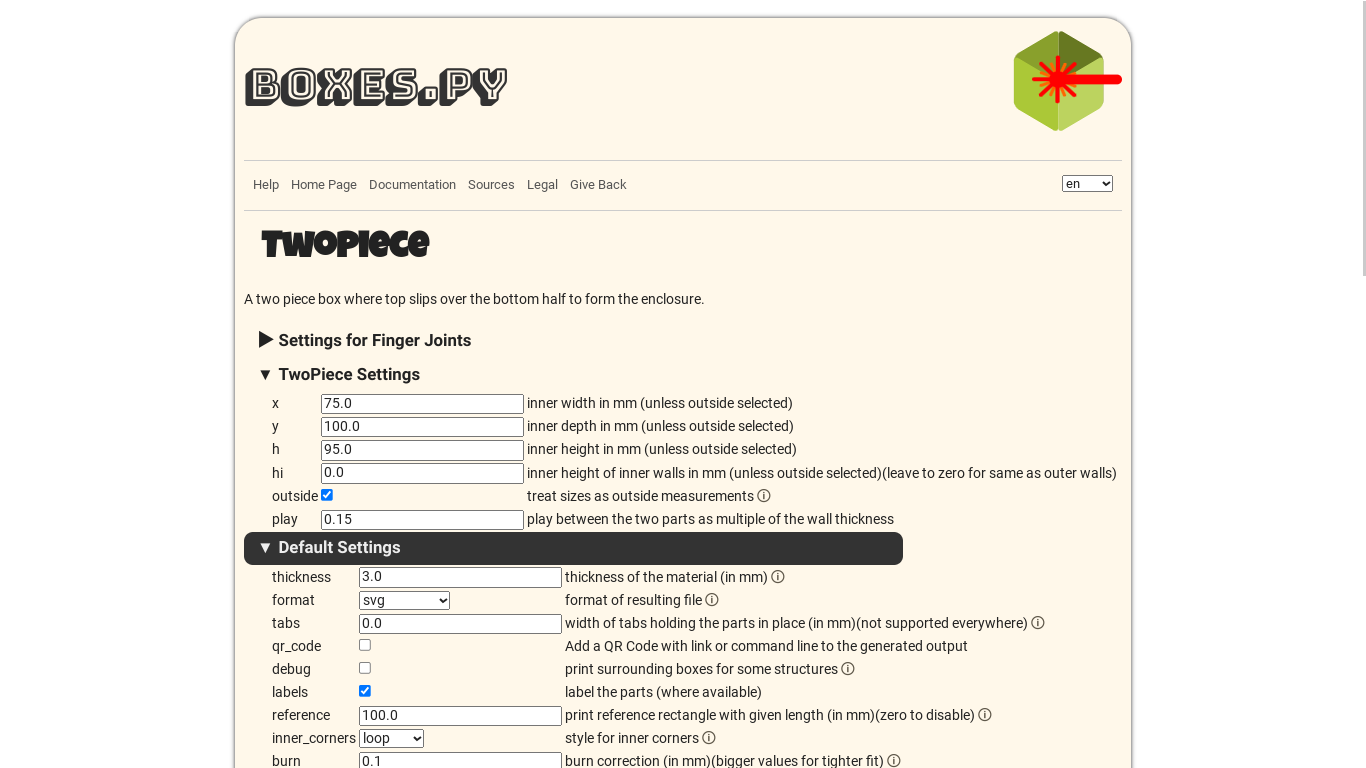
Task: Open info icon for inner corners style
Action: pos(709,738)
